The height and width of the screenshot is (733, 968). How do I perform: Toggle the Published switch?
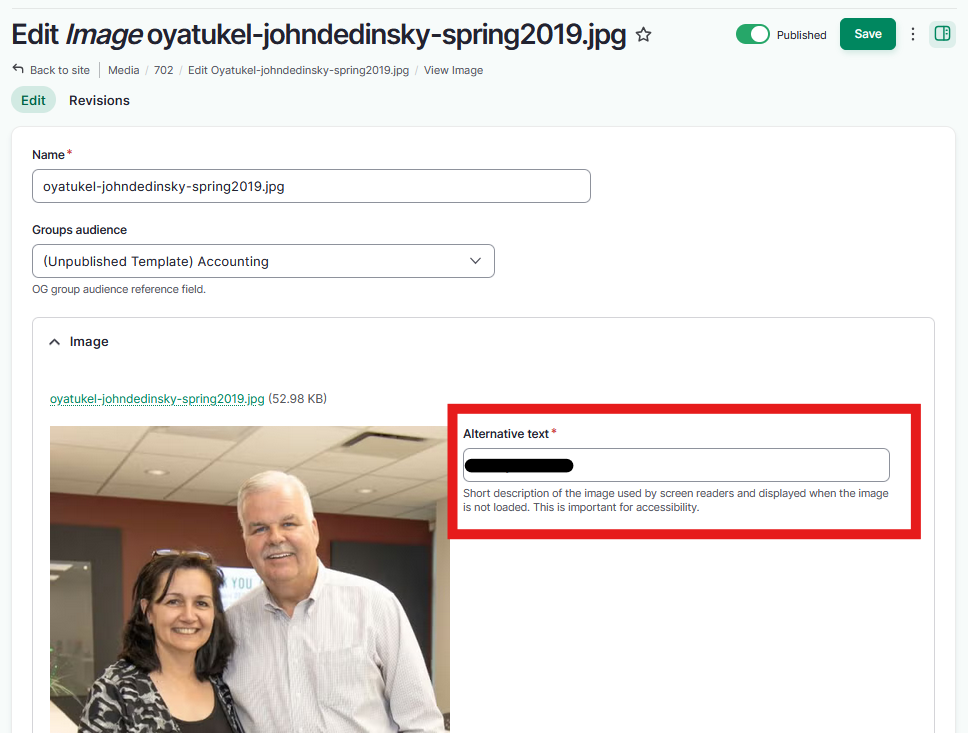pyautogui.click(x=753, y=34)
